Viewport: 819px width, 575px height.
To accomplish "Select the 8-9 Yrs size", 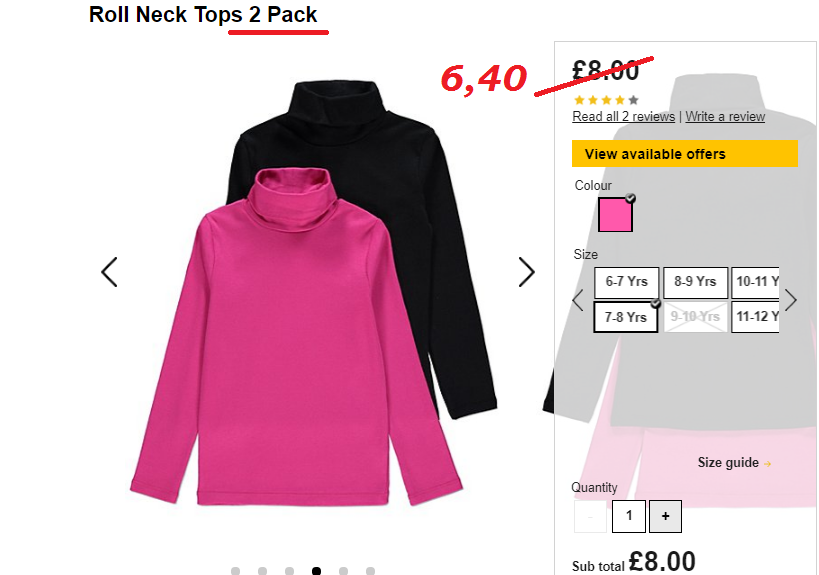I will (695, 282).
